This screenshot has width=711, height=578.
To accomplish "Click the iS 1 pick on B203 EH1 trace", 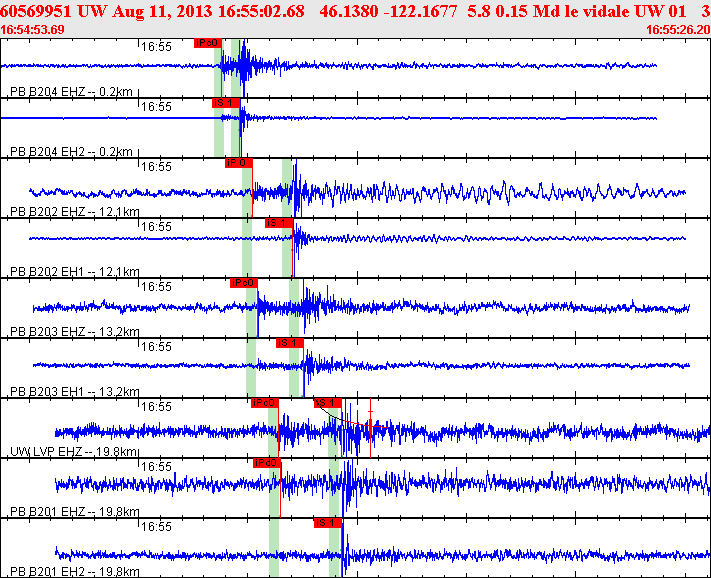I will [290, 343].
